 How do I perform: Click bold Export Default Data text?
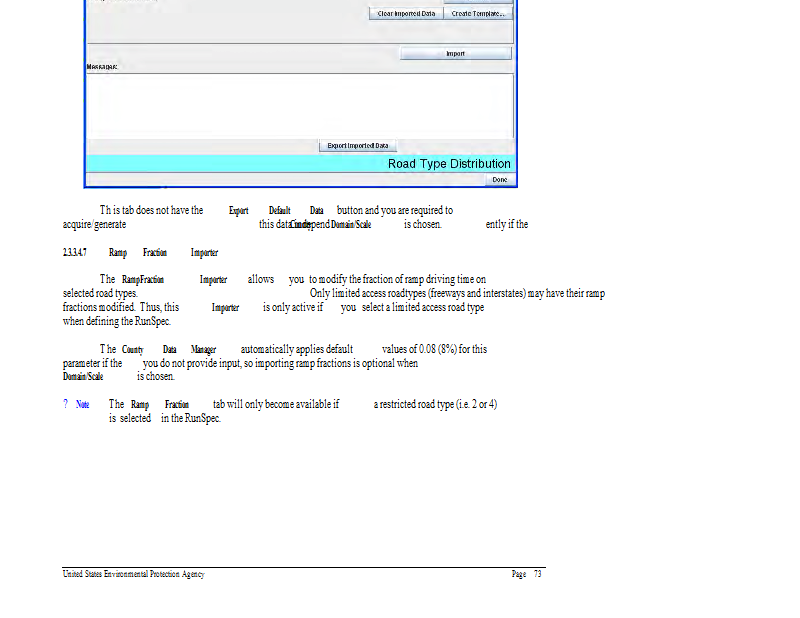(276, 211)
